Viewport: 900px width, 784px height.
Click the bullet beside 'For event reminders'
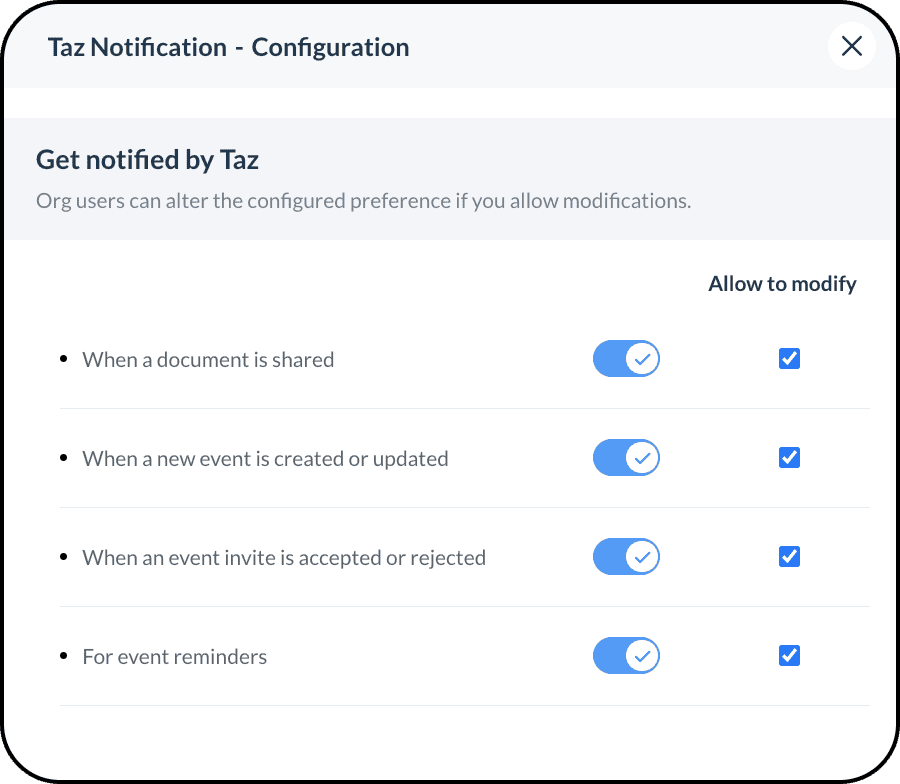point(65,655)
